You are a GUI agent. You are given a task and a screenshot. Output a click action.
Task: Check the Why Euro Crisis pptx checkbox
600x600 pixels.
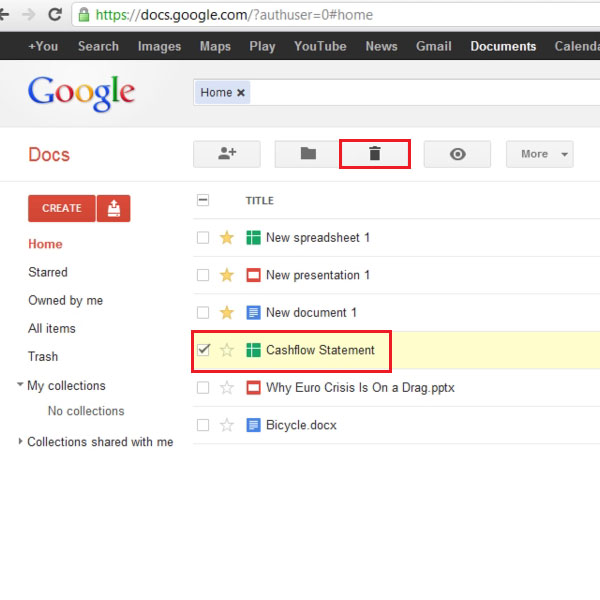pyautogui.click(x=203, y=387)
